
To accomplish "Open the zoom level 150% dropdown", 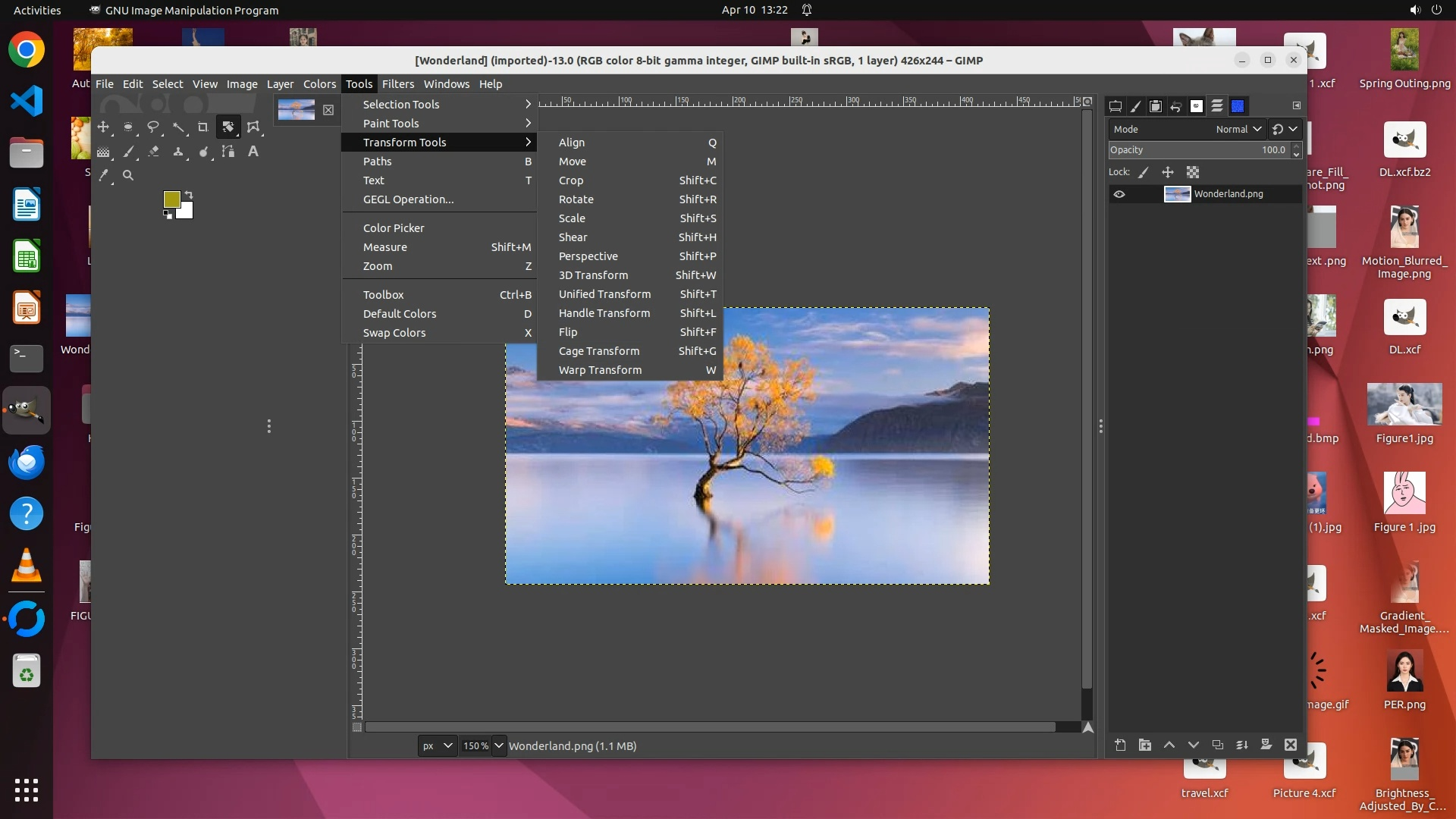I will [499, 745].
